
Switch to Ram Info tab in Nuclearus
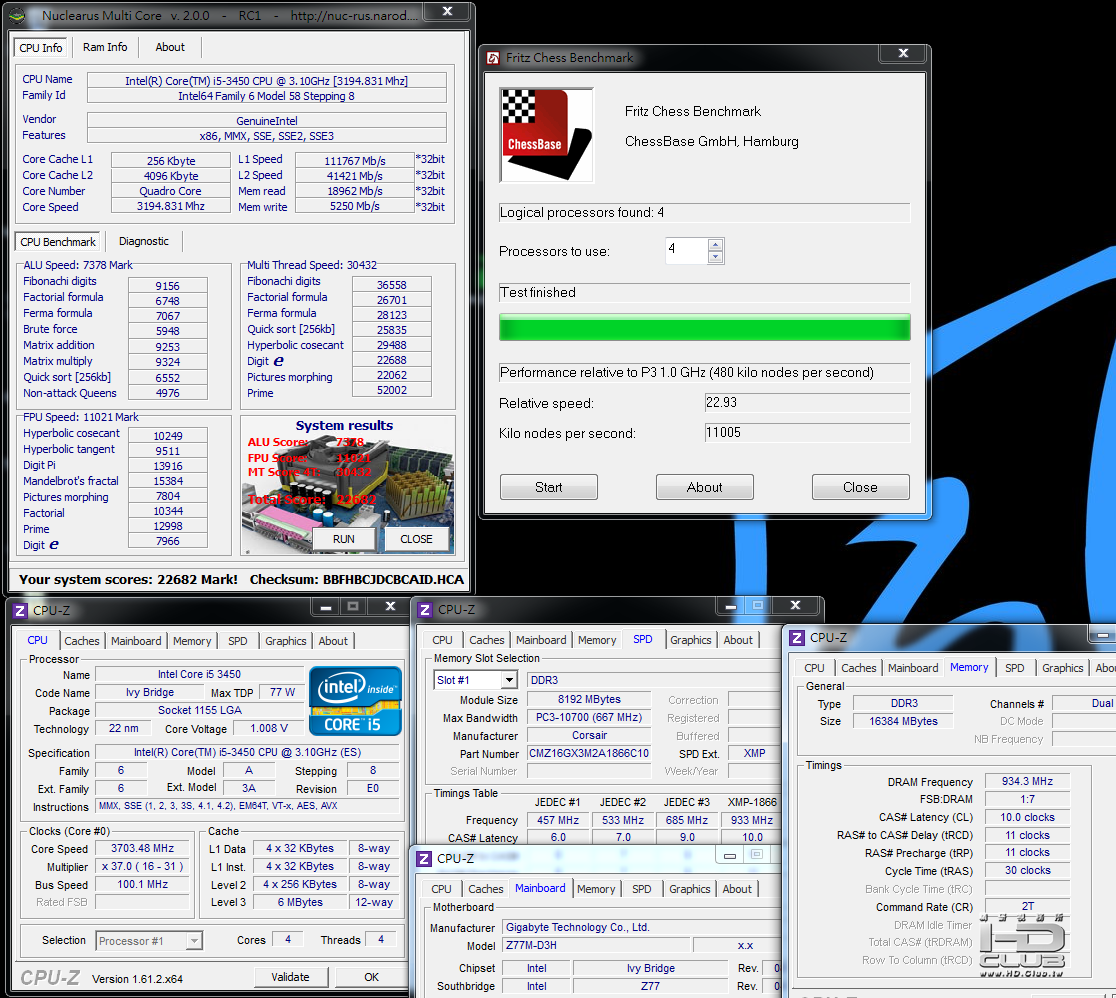[x=105, y=47]
